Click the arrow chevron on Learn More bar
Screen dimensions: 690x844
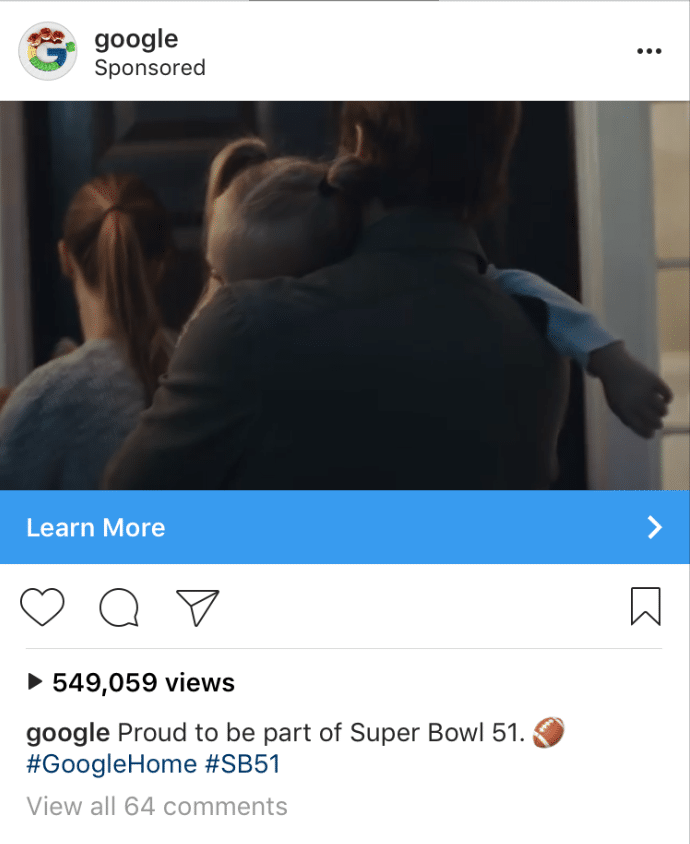(654, 528)
